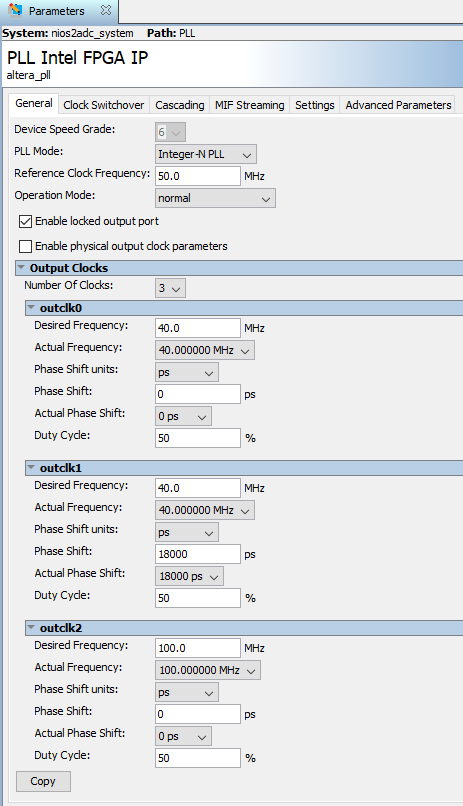Open outclk2 Phase Shift units dropdown
This screenshot has width=463, height=806.
pyautogui.click(x=187, y=692)
